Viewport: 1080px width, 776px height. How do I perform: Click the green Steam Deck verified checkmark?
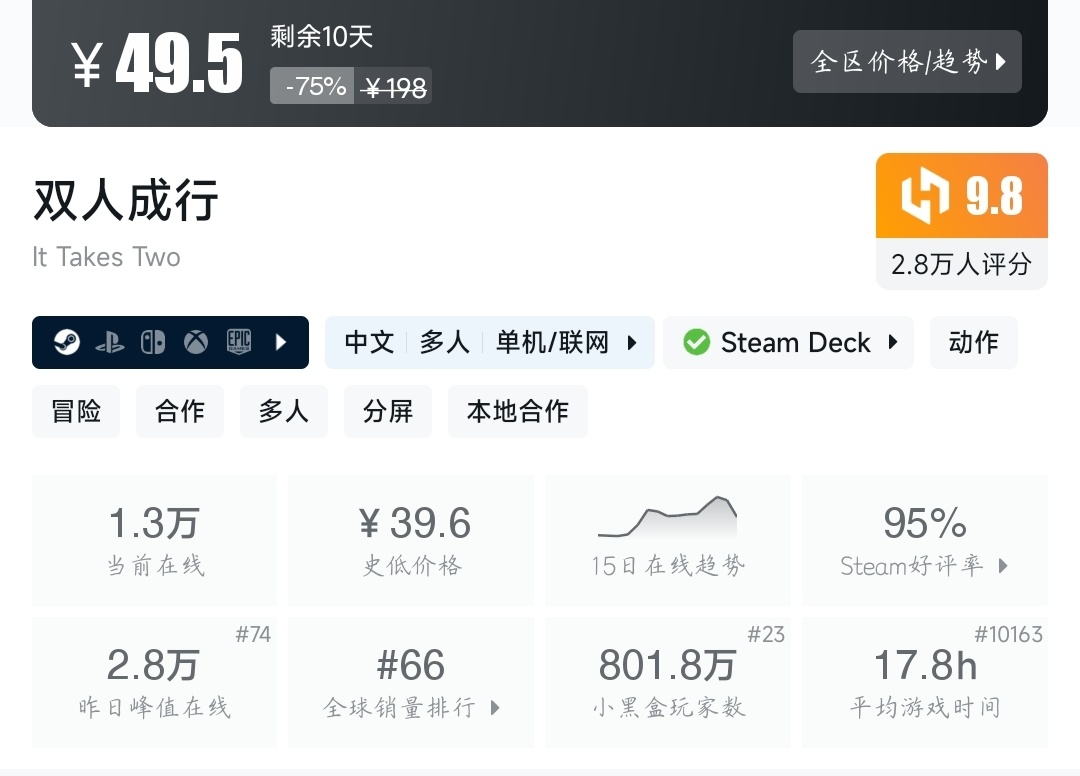click(696, 343)
